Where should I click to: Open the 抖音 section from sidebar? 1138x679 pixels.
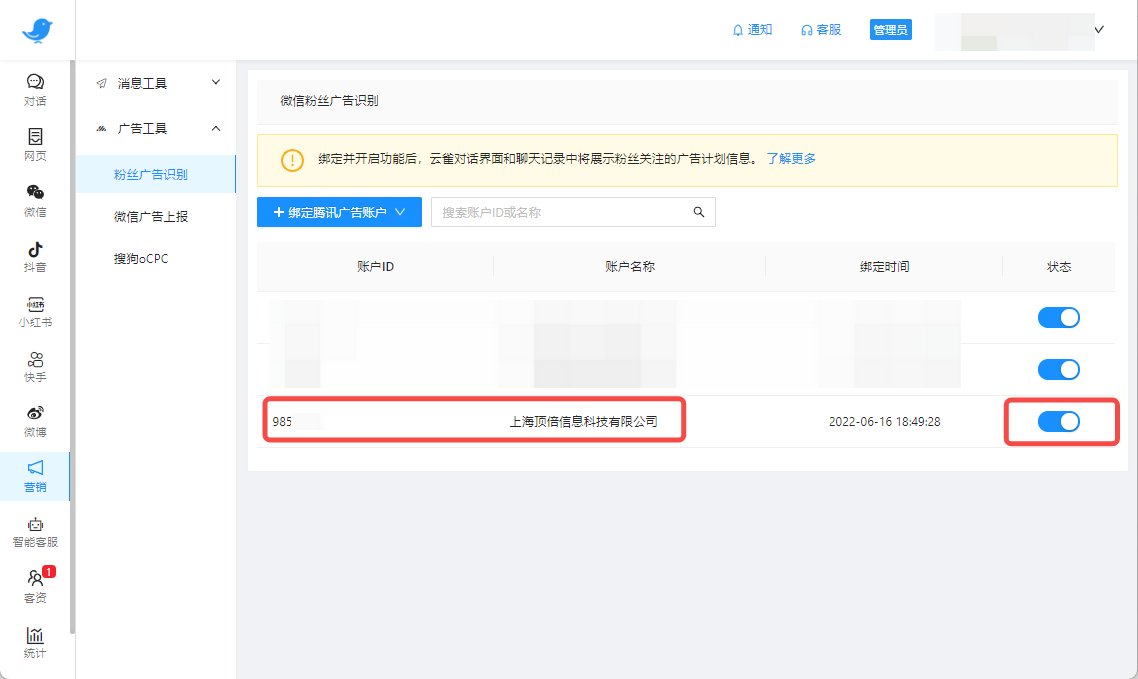[35, 253]
